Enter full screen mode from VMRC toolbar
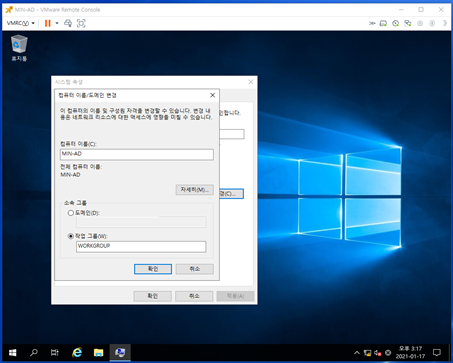Viewport: 453px width, 363px height. pyautogui.click(x=81, y=23)
